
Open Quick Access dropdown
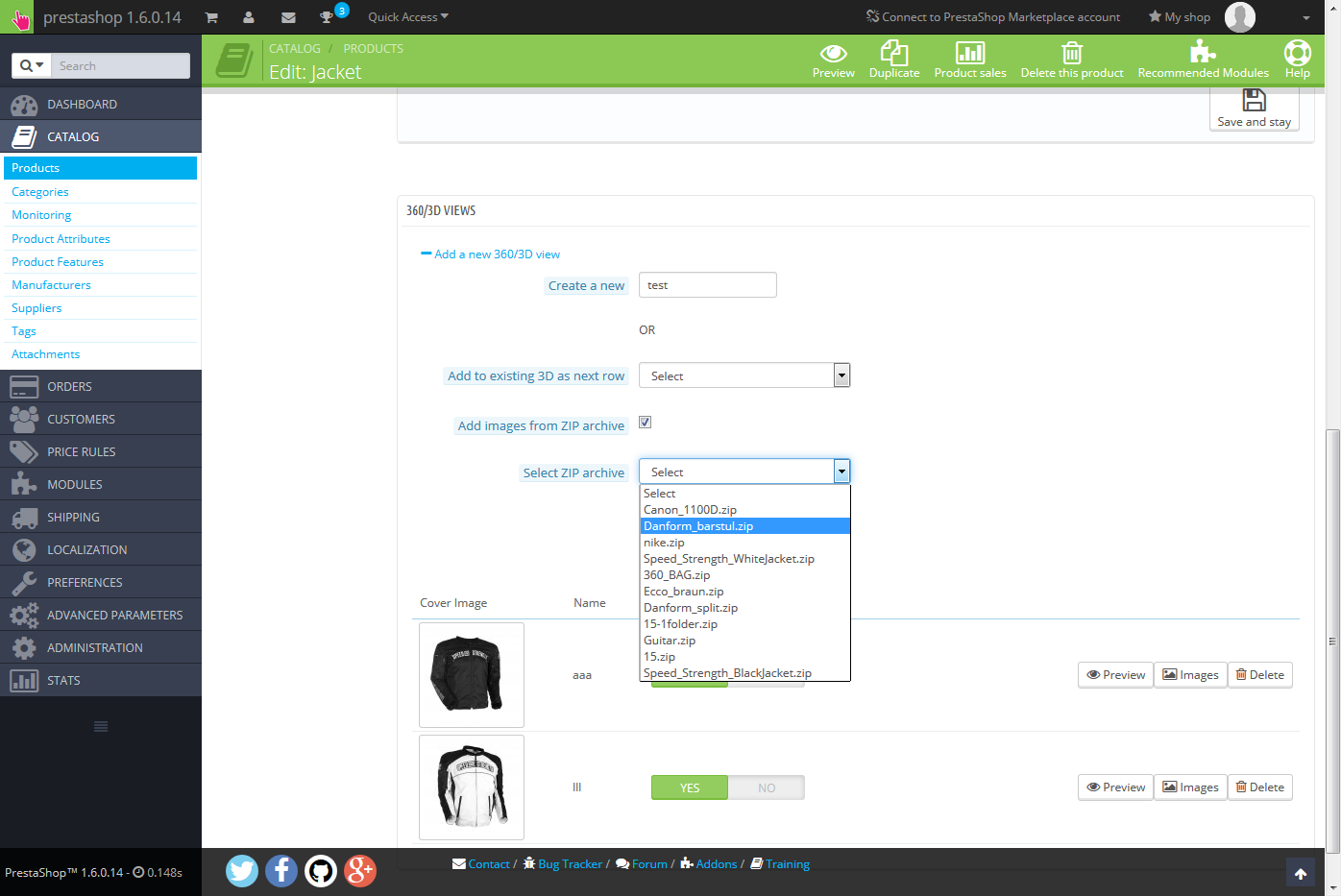(408, 17)
